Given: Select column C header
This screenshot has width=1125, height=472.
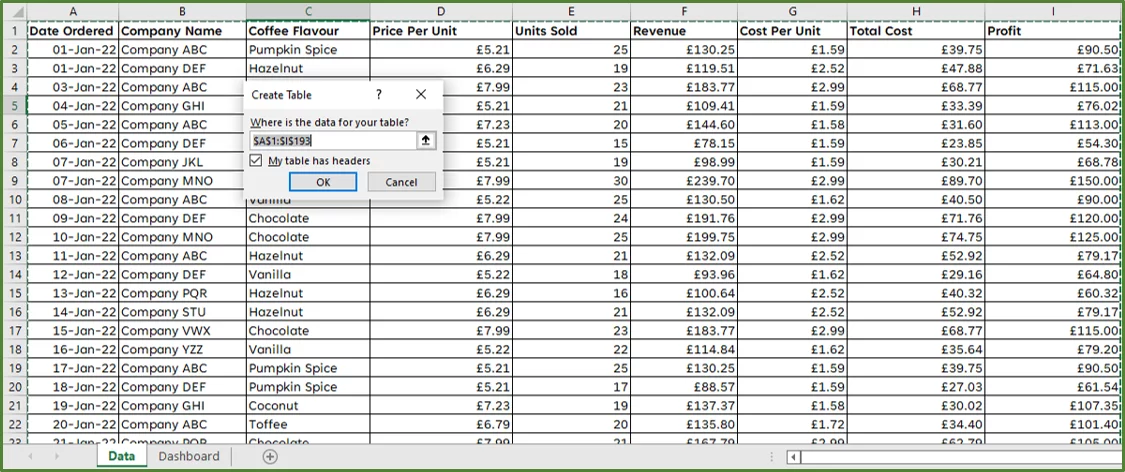Looking at the screenshot, I should [x=308, y=11].
